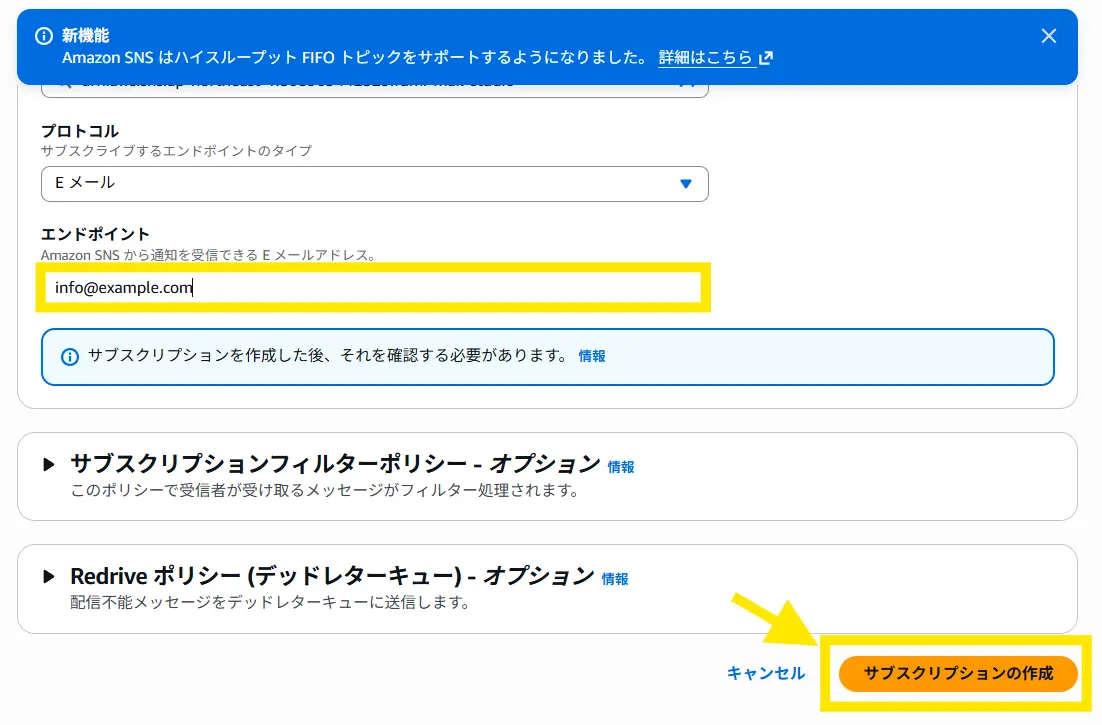Click the info icon in the blue banner
Viewport: 1102px width, 725px height.
pos(44,36)
